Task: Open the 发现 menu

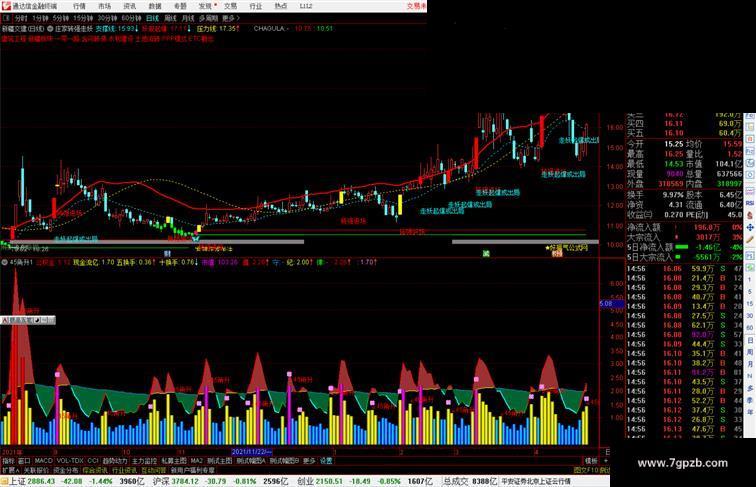Action: coord(205,6)
